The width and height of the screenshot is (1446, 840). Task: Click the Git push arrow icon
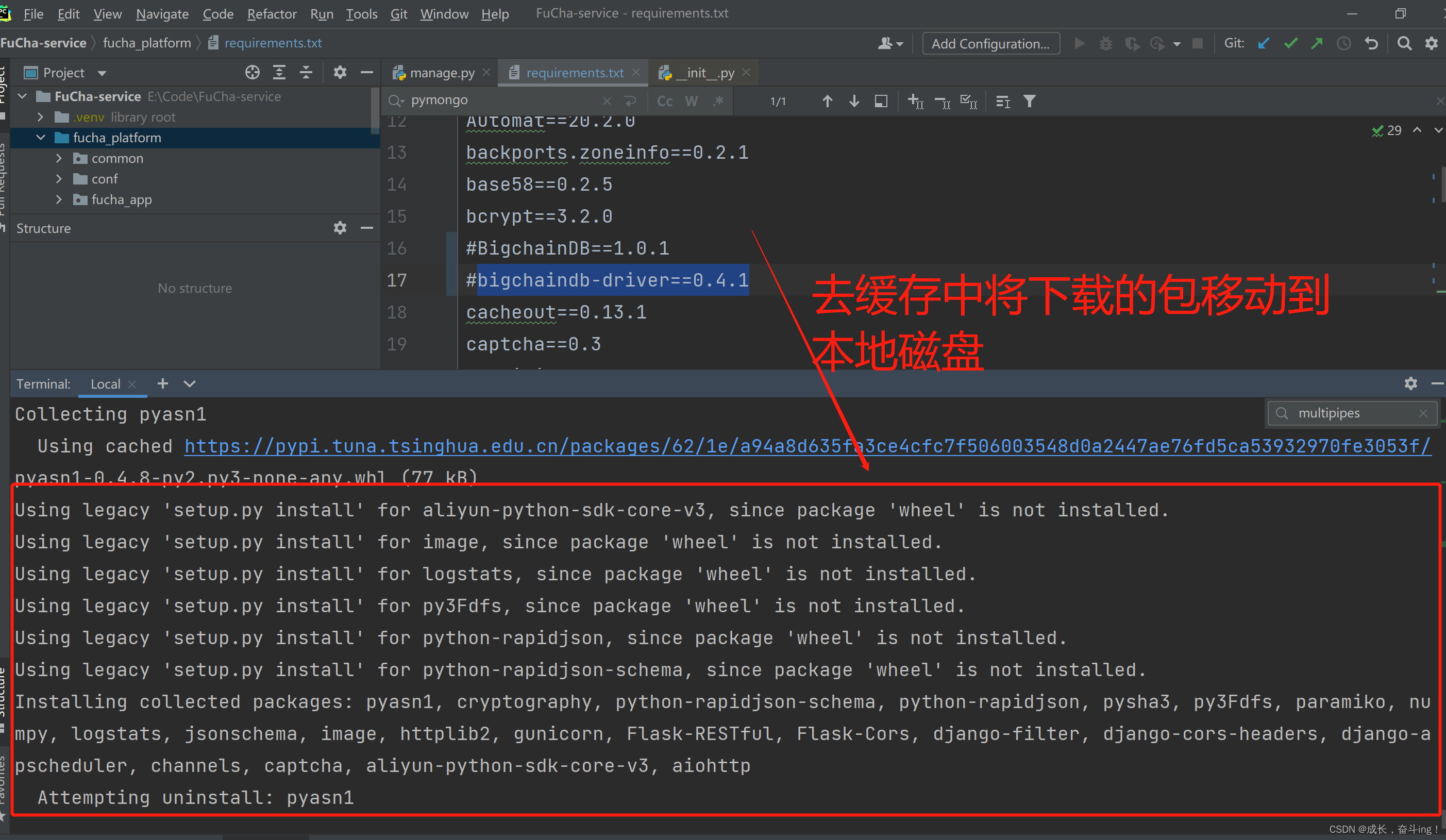point(1317,44)
